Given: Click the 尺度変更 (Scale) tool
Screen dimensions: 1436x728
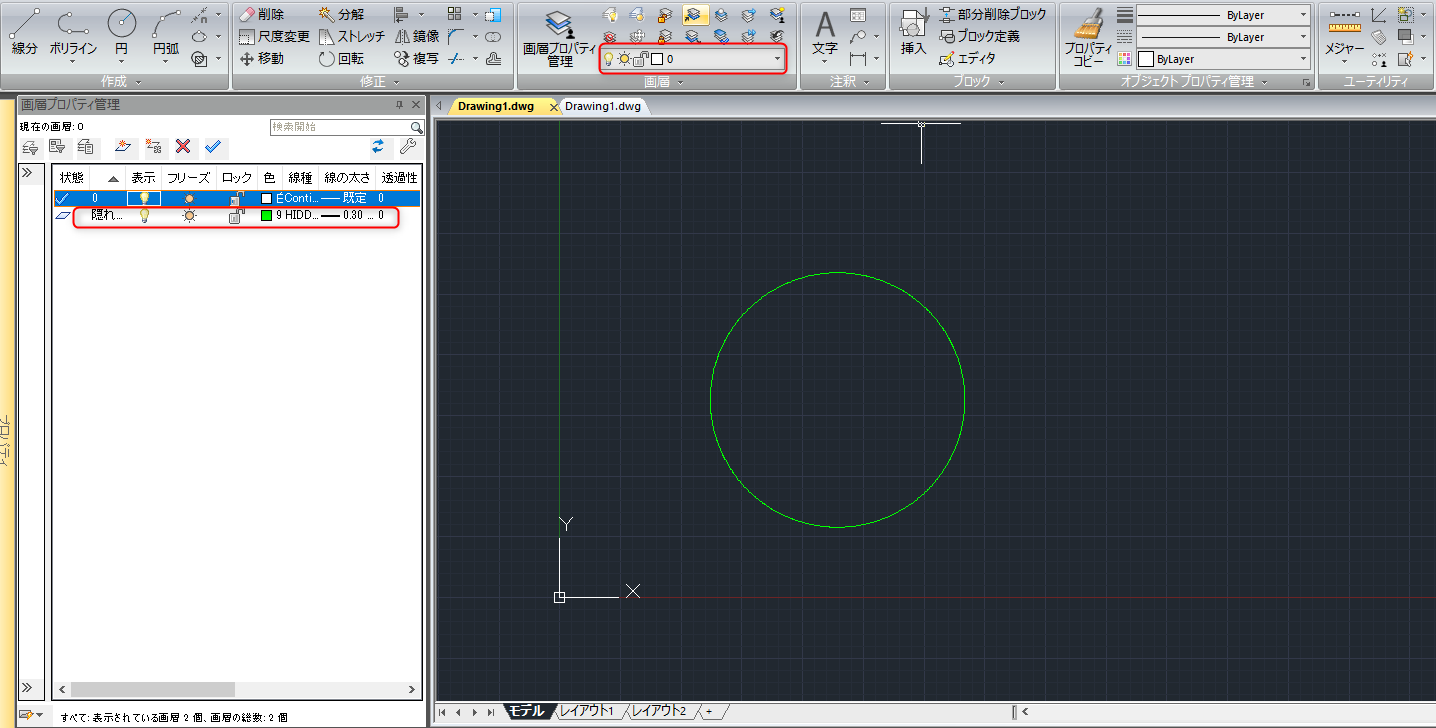Looking at the screenshot, I should [275, 37].
